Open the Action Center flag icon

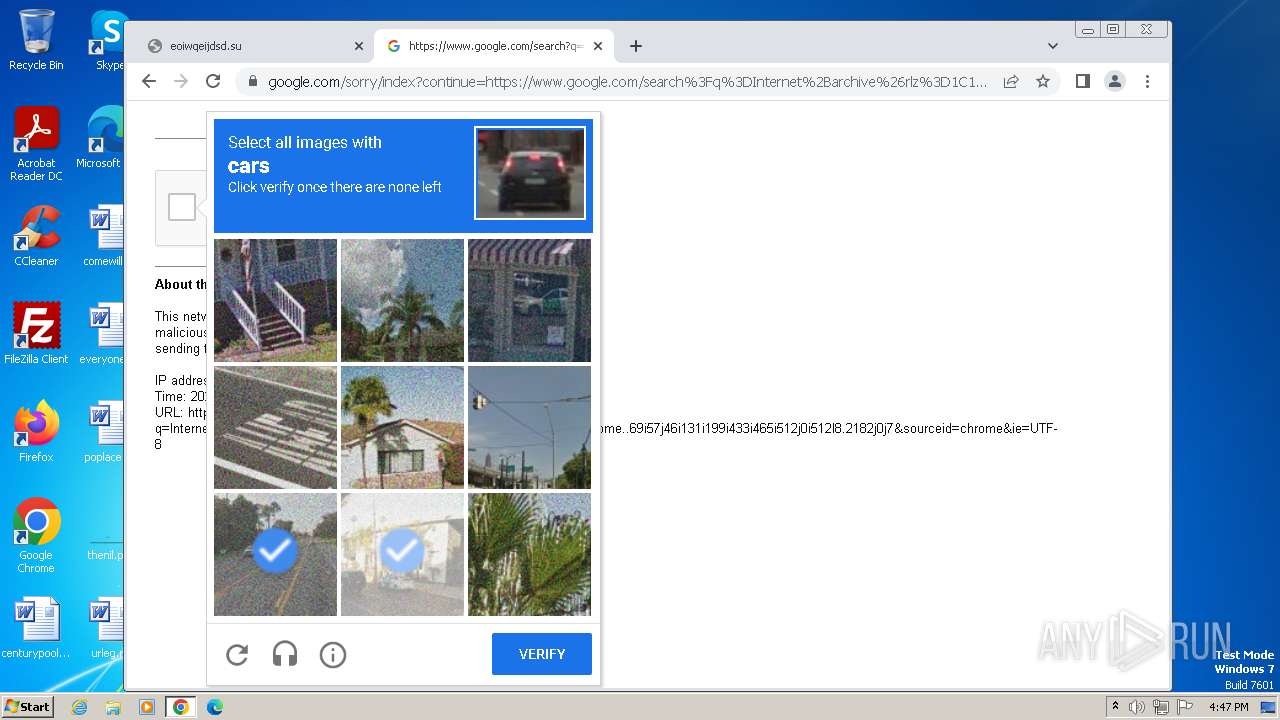[1183, 707]
